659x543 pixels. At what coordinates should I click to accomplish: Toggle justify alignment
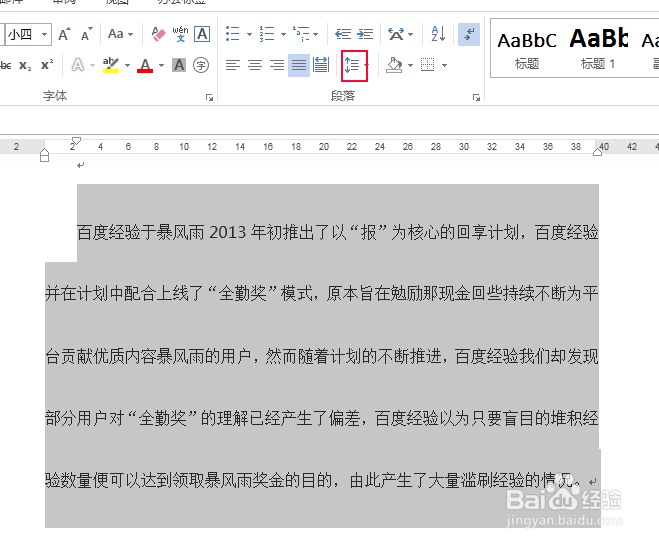tap(299, 65)
